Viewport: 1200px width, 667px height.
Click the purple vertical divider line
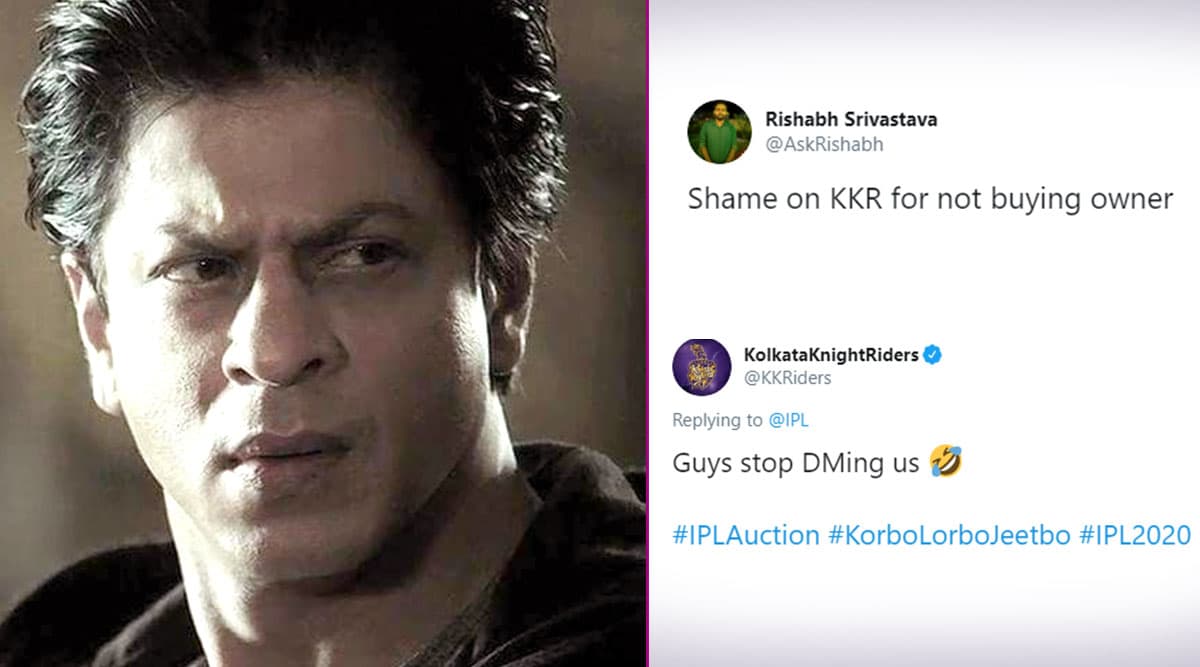pyautogui.click(x=647, y=333)
